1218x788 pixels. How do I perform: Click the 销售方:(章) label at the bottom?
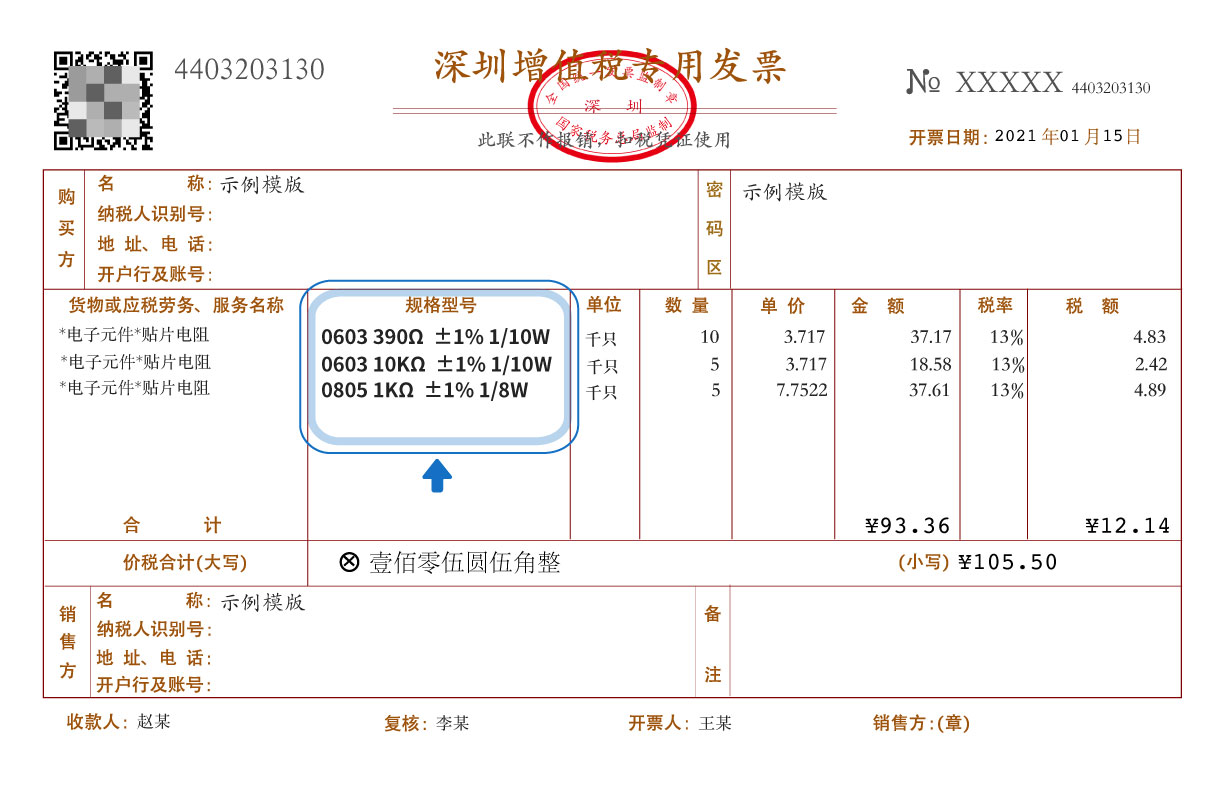(920, 723)
